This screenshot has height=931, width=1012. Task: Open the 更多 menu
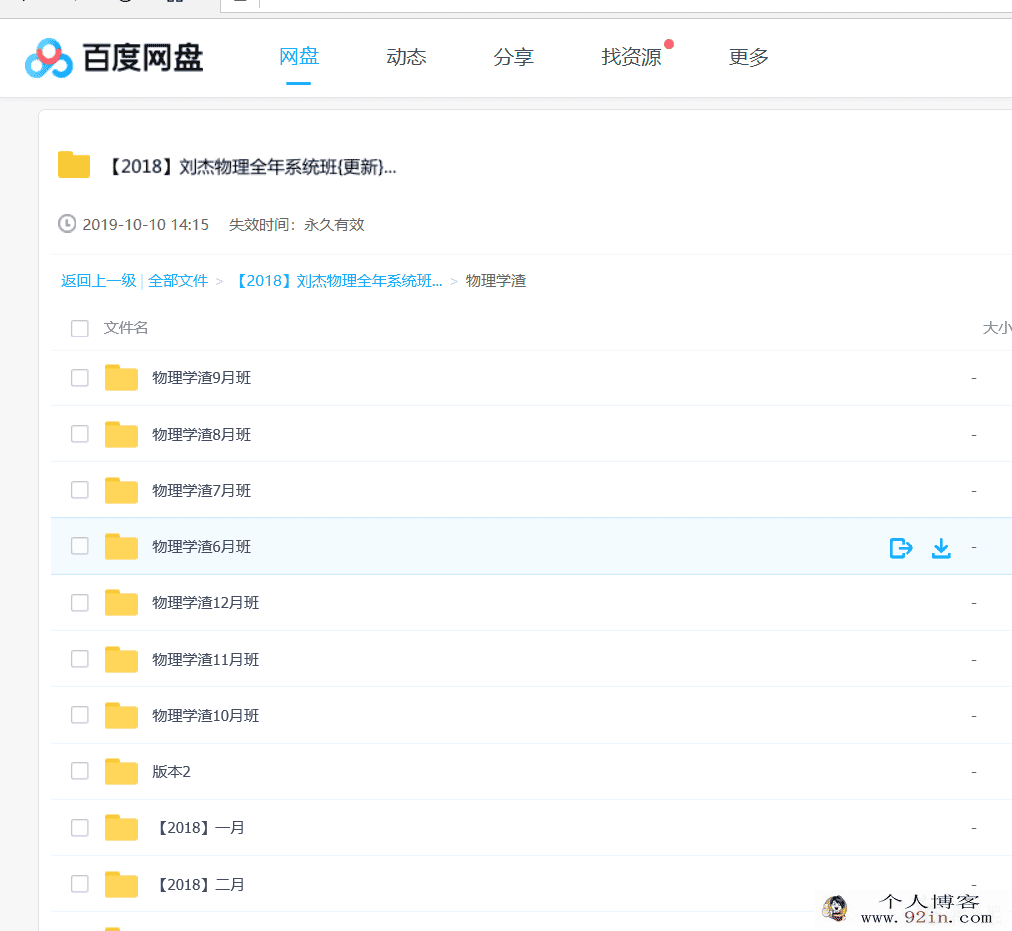point(749,57)
